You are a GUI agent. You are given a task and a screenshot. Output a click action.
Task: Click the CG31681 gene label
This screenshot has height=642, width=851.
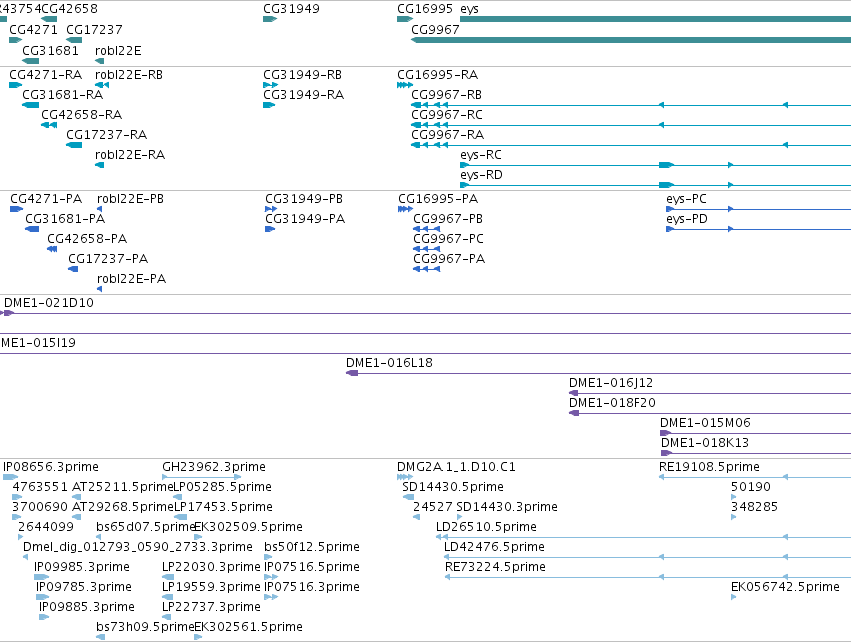point(50,51)
